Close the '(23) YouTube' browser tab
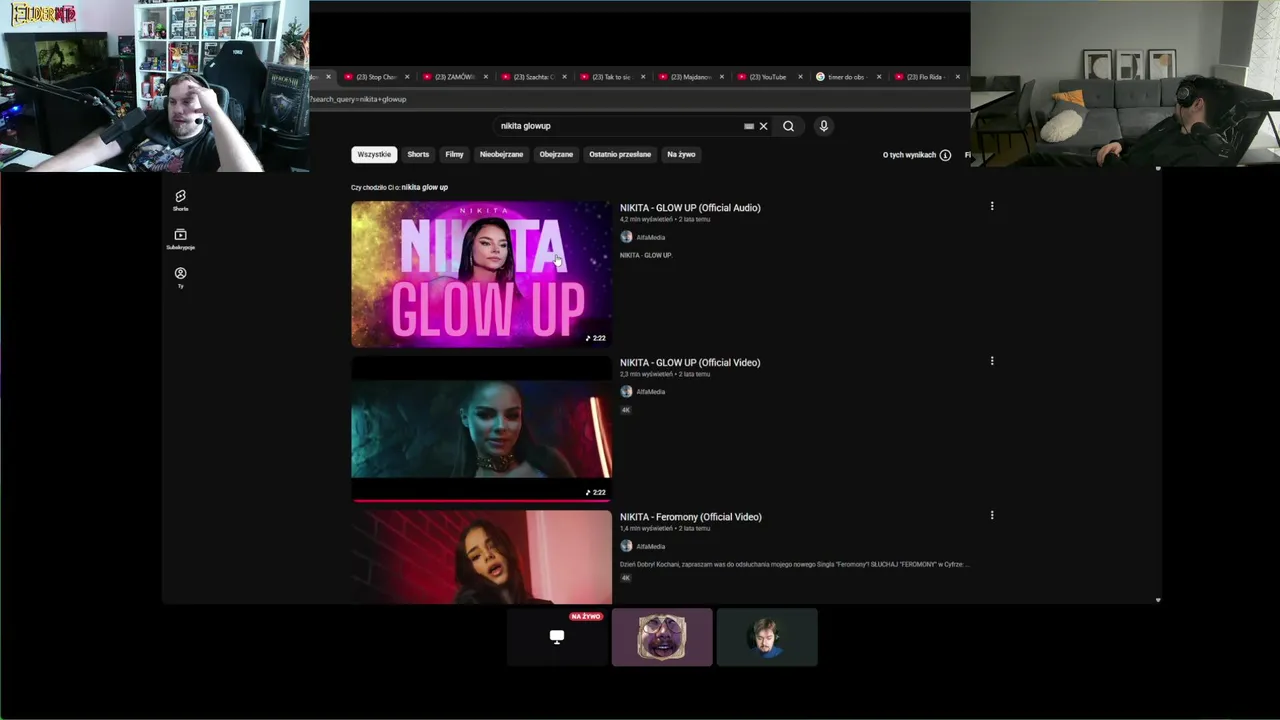 (800, 77)
